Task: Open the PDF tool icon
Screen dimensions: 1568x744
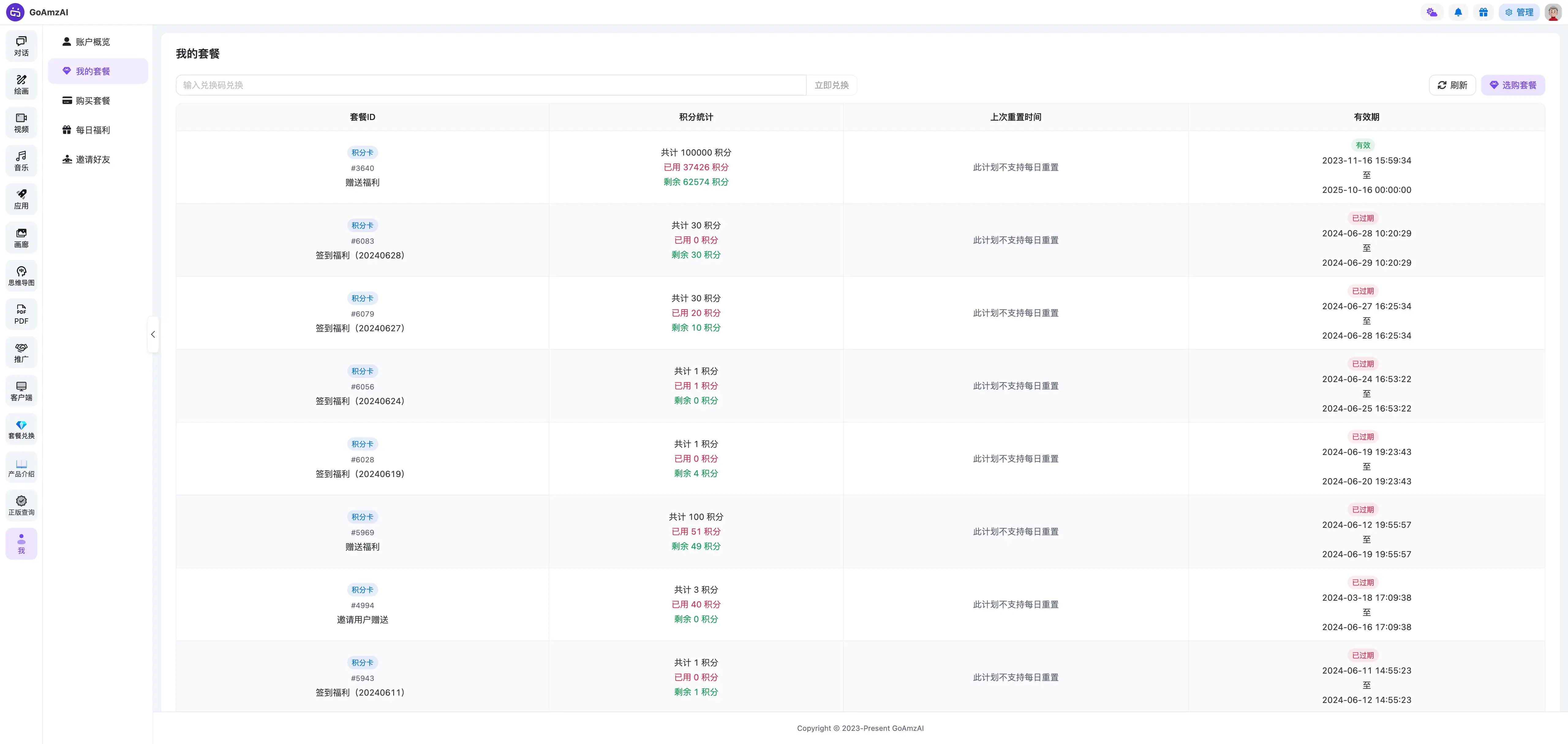Action: tap(21, 314)
